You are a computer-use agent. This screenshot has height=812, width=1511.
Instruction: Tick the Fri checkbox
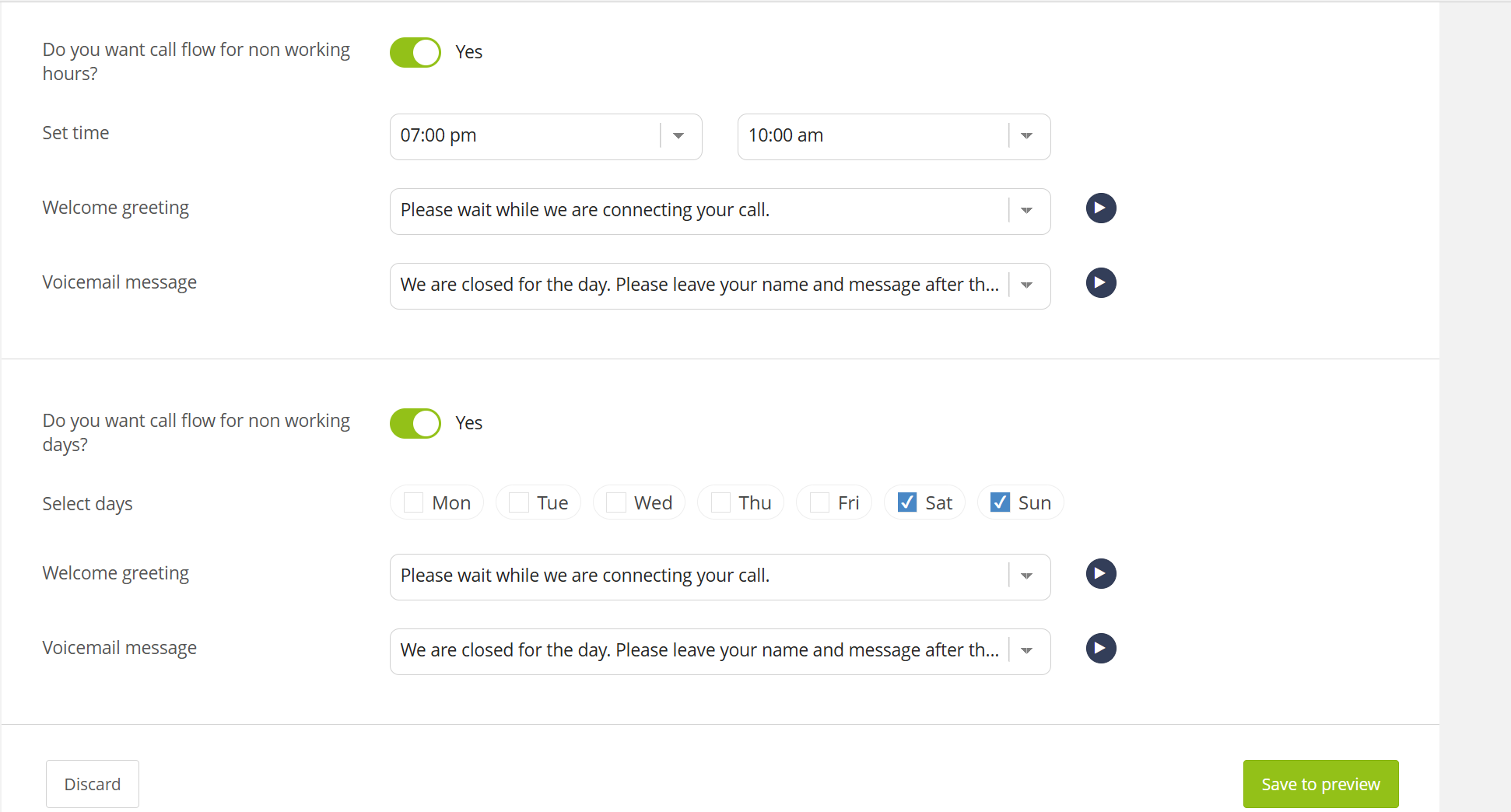819,502
